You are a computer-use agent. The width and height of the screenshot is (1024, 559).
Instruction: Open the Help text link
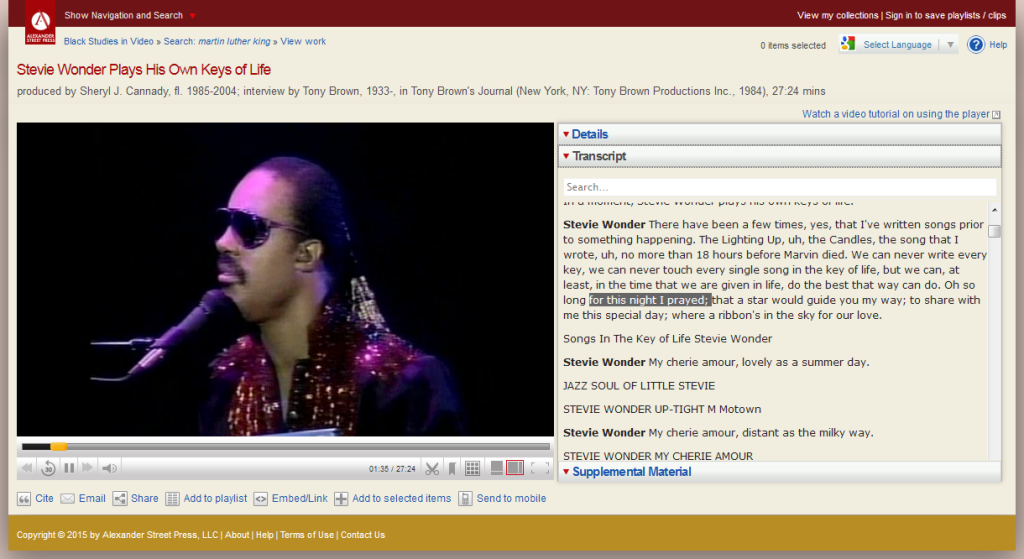coord(998,44)
